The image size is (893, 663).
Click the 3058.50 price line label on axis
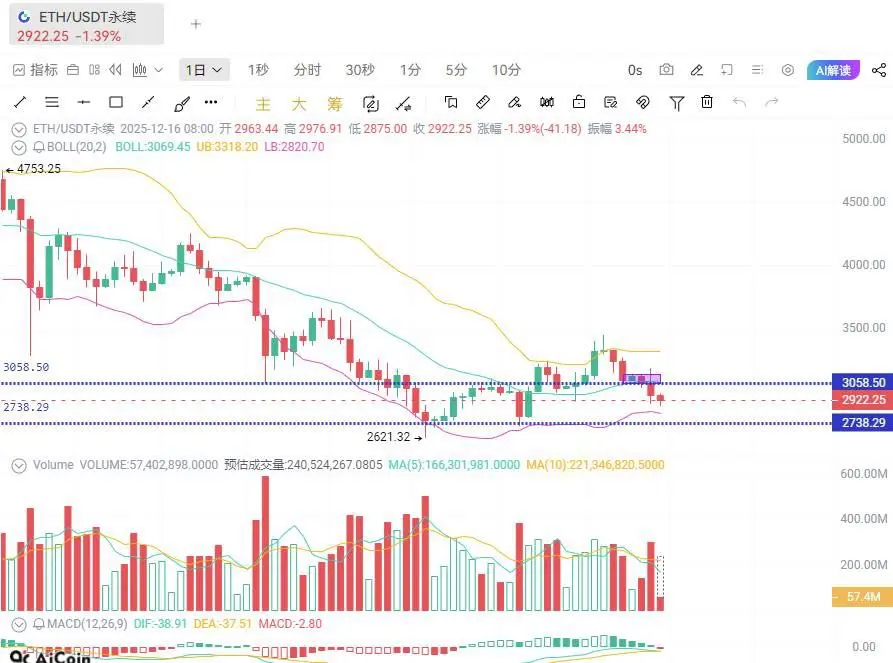click(862, 383)
